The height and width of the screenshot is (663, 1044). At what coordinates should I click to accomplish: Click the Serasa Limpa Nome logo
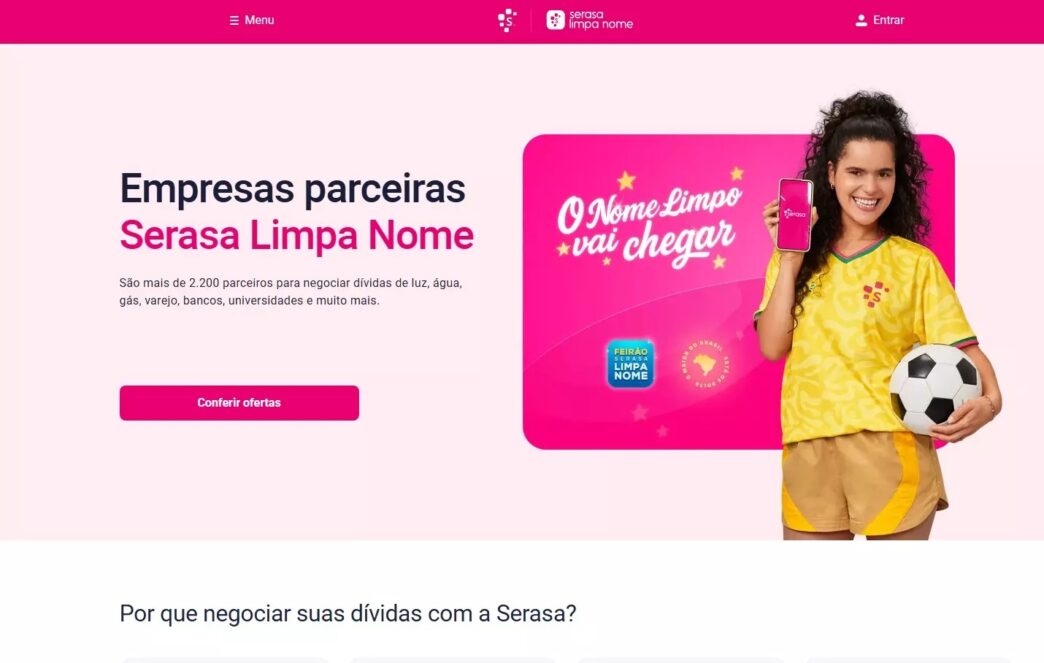pos(589,20)
